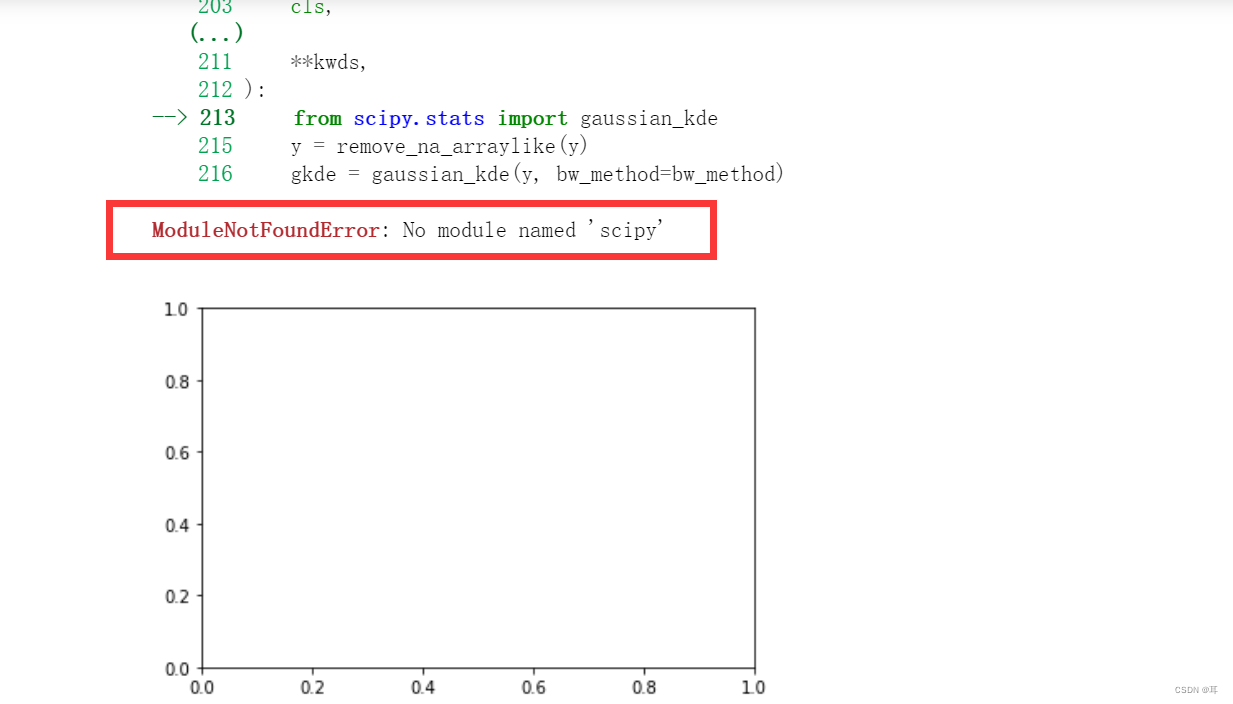Select line number 211 in the traceback

pos(215,61)
